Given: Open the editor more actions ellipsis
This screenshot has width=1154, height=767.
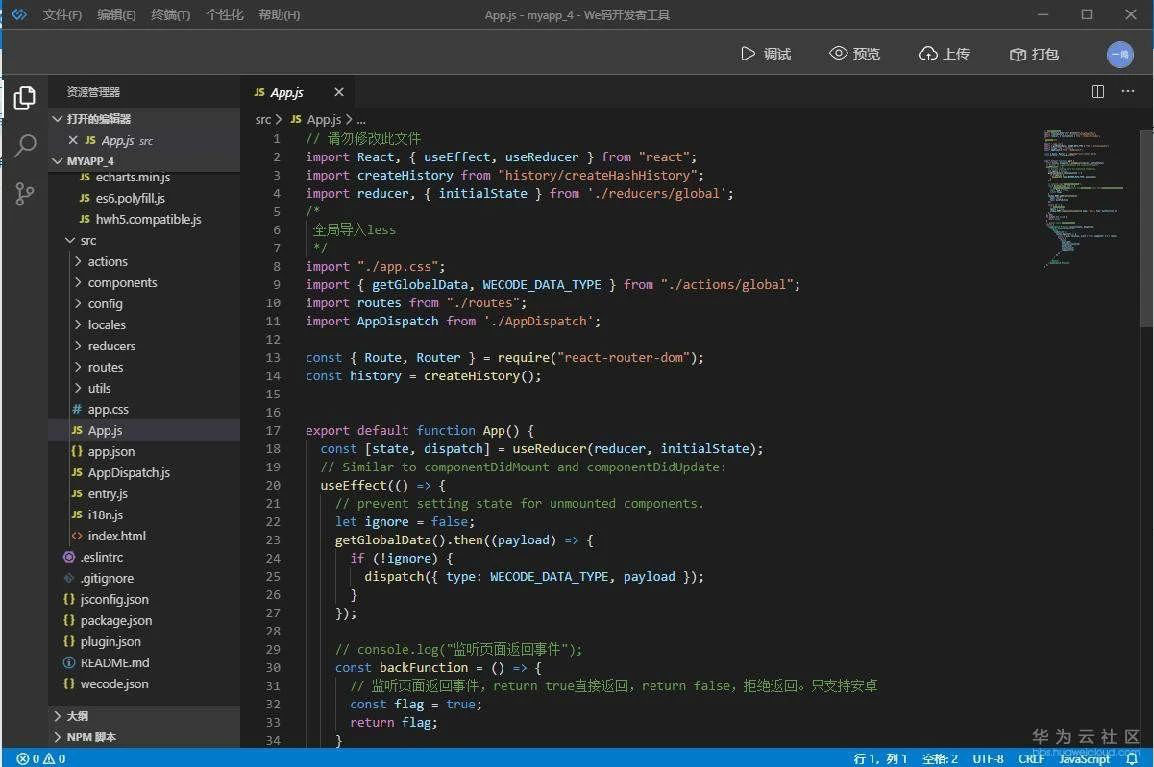Looking at the screenshot, I should click(1128, 91).
